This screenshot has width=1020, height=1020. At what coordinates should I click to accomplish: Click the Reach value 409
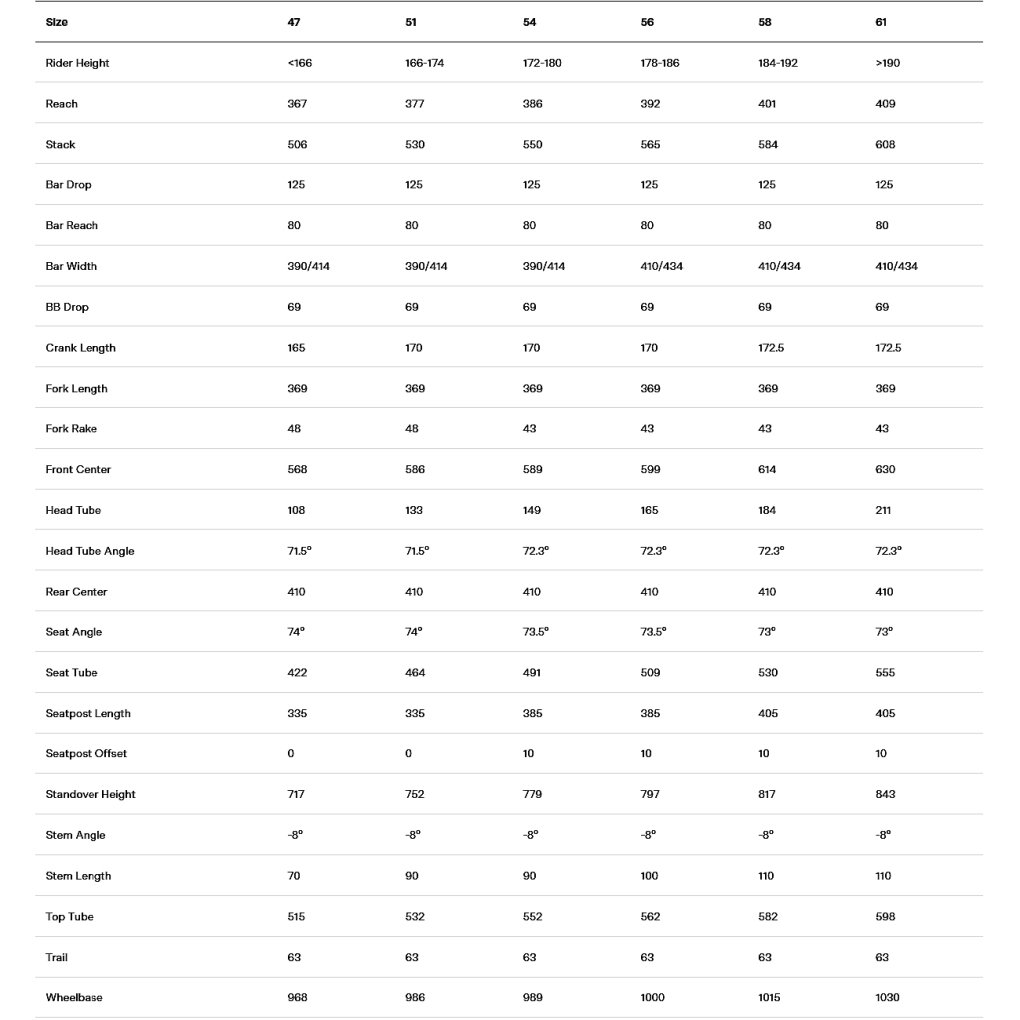point(885,103)
